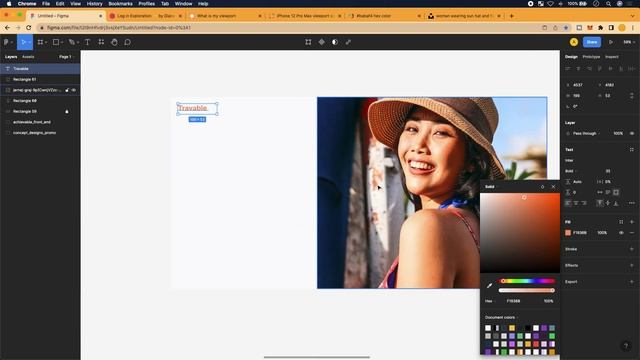Open the Resources tool
Viewport: 640px width, 360px height.
[101, 42]
